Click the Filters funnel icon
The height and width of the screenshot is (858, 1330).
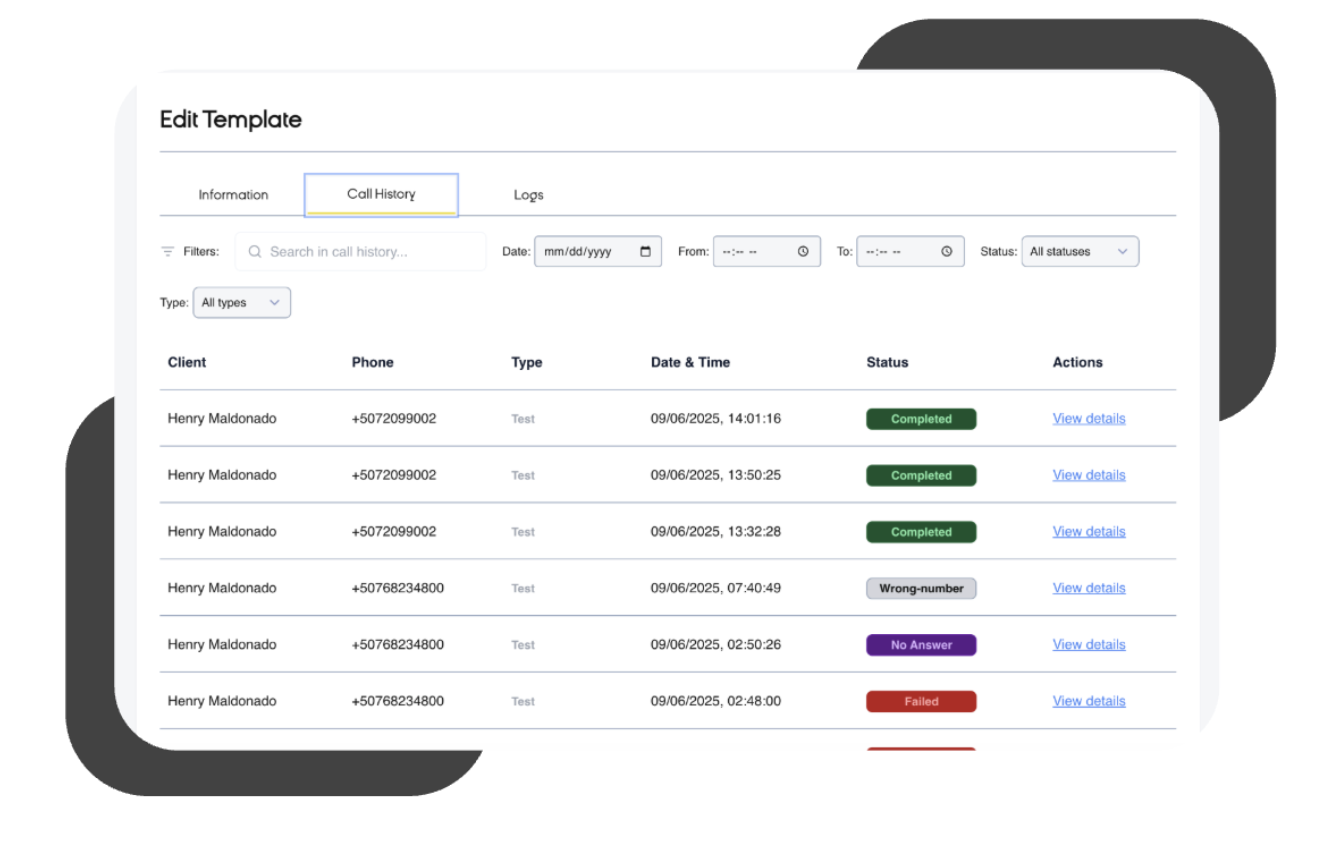pos(168,252)
